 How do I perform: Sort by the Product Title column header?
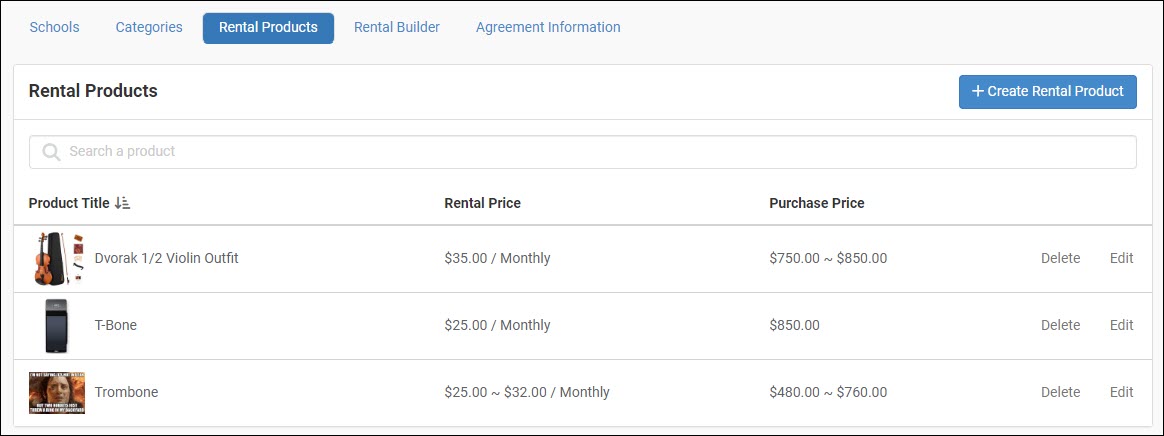tap(69, 203)
